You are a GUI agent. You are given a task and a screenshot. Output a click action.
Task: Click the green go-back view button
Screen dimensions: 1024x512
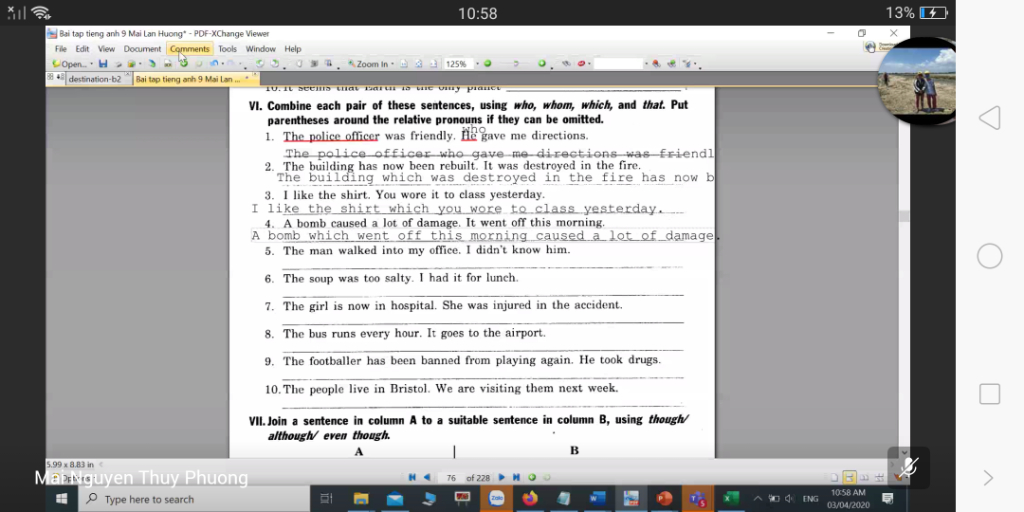(532, 477)
